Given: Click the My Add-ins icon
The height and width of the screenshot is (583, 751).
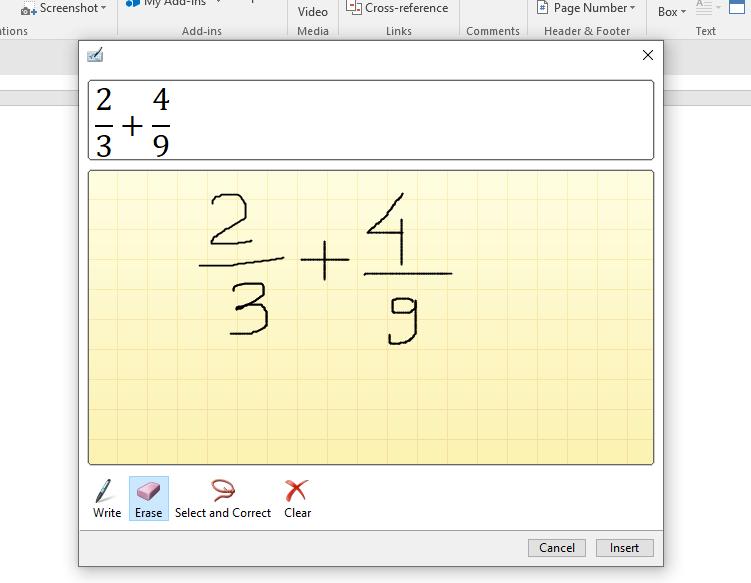Looking at the screenshot, I should [132, 3].
